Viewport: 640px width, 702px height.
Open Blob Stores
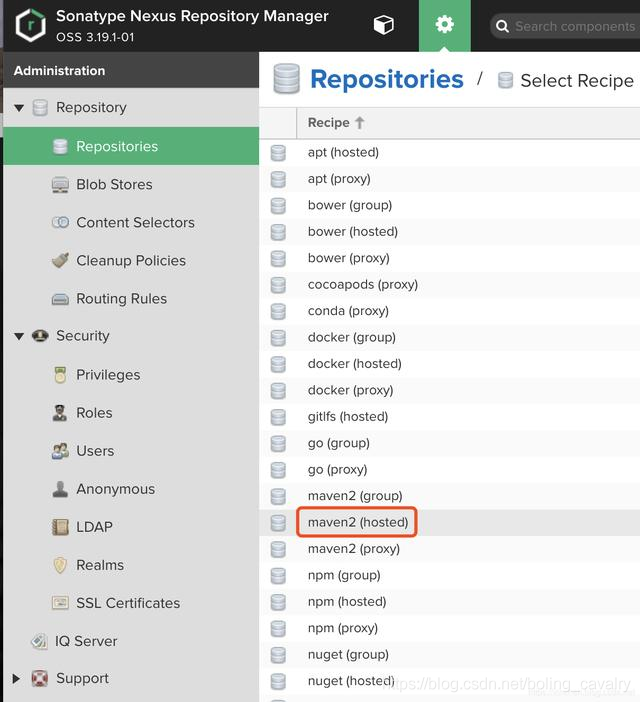coord(114,184)
